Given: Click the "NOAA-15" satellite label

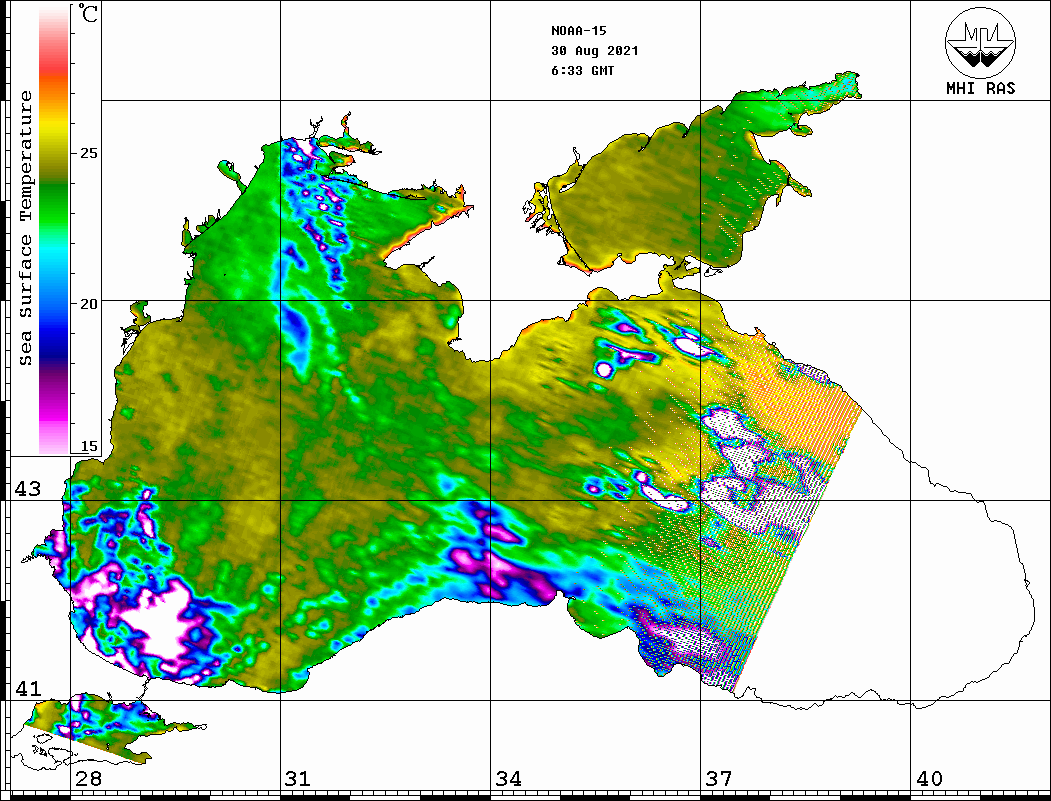Looking at the screenshot, I should (579, 31).
